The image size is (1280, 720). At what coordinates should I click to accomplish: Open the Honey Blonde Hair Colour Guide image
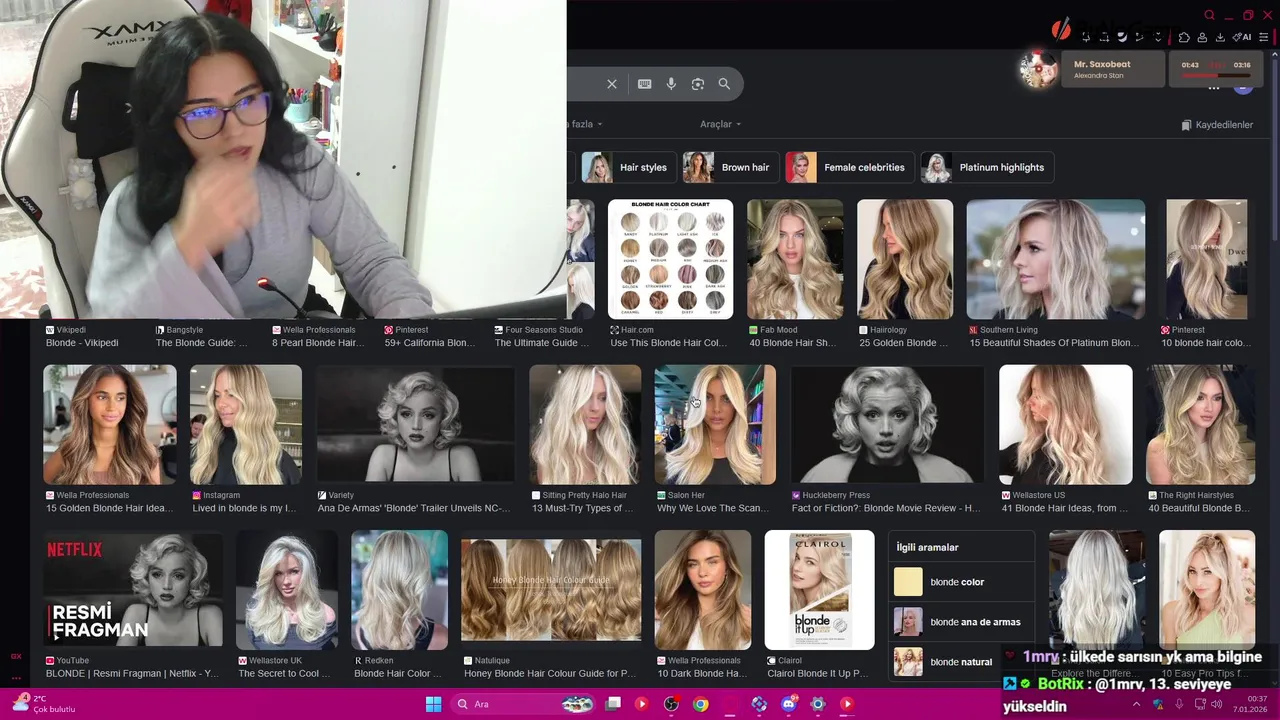pyautogui.click(x=551, y=590)
